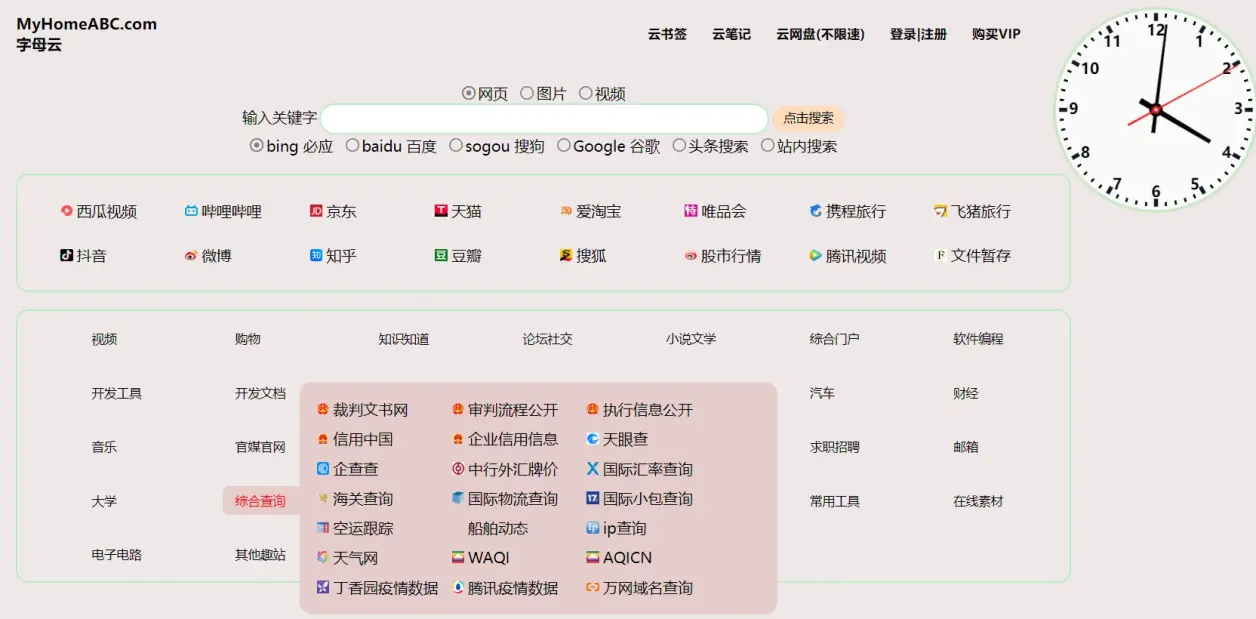Click the 裁判文书网 icon

[323, 410]
